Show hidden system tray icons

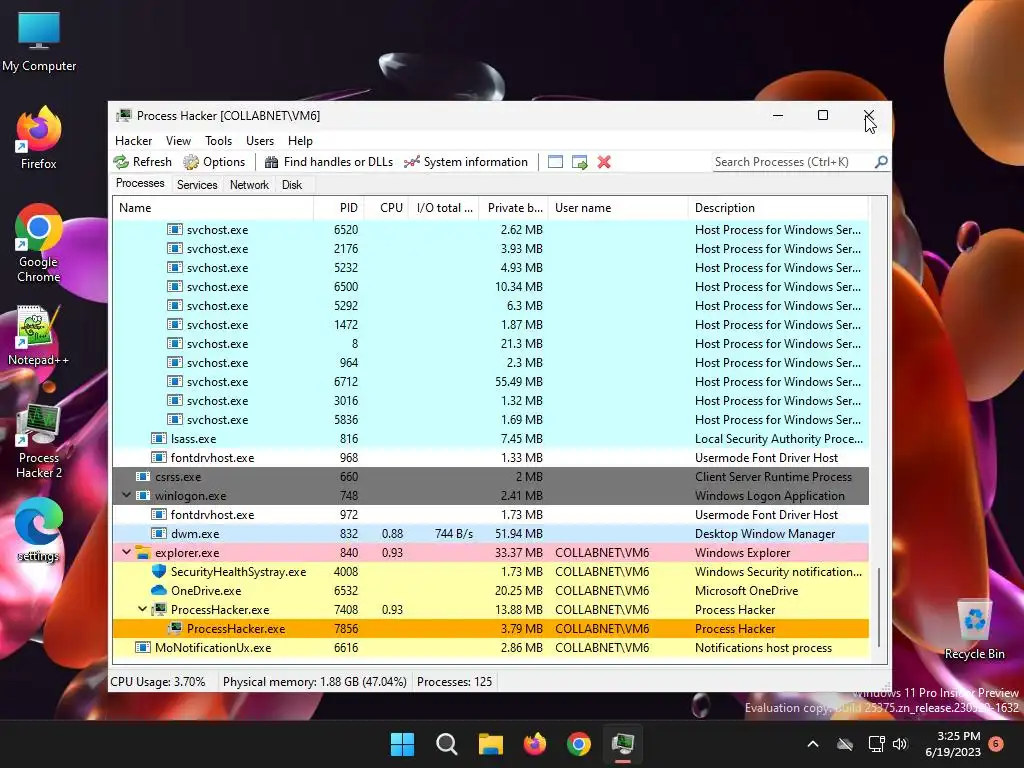coord(813,744)
